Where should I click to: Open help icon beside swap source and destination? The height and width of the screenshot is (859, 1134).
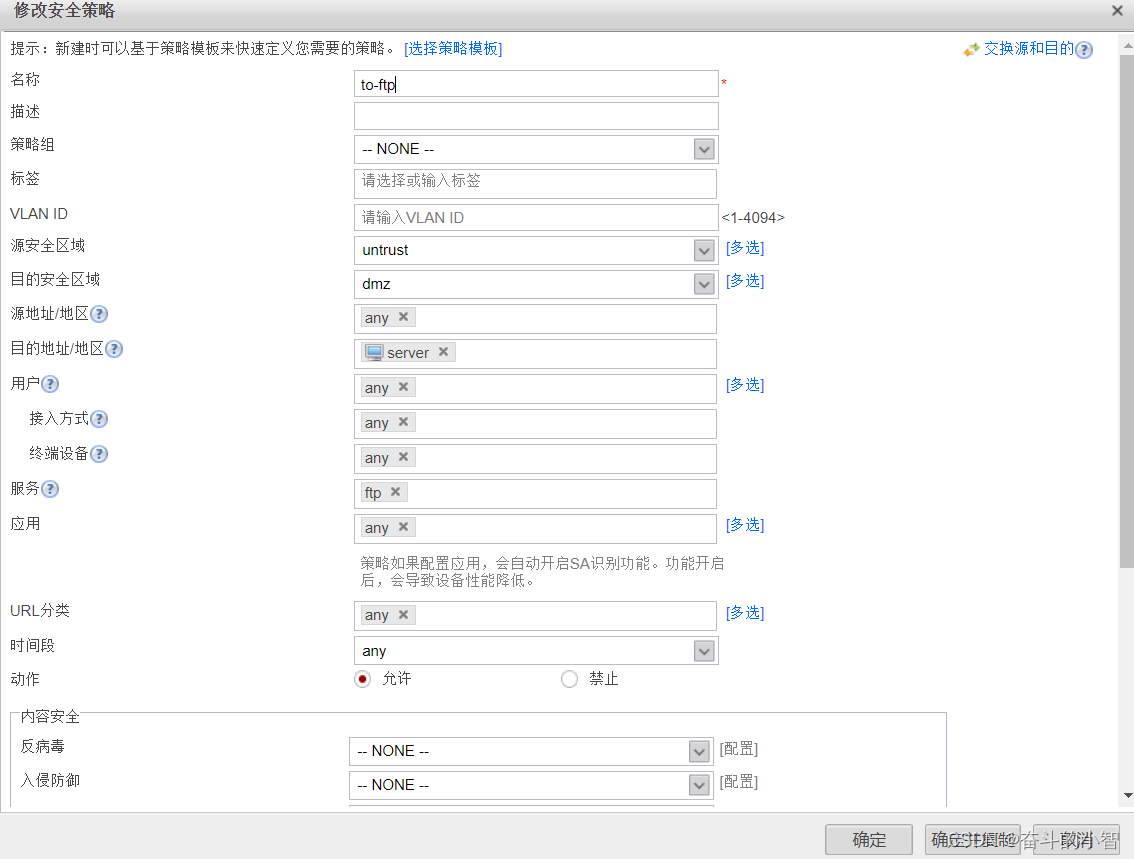(1083, 49)
